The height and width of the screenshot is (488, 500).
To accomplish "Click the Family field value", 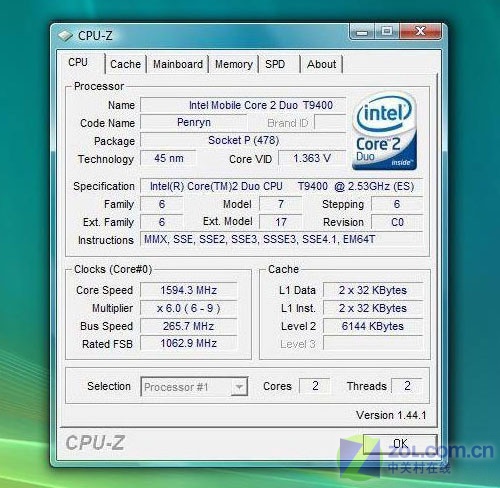I will click(162, 204).
